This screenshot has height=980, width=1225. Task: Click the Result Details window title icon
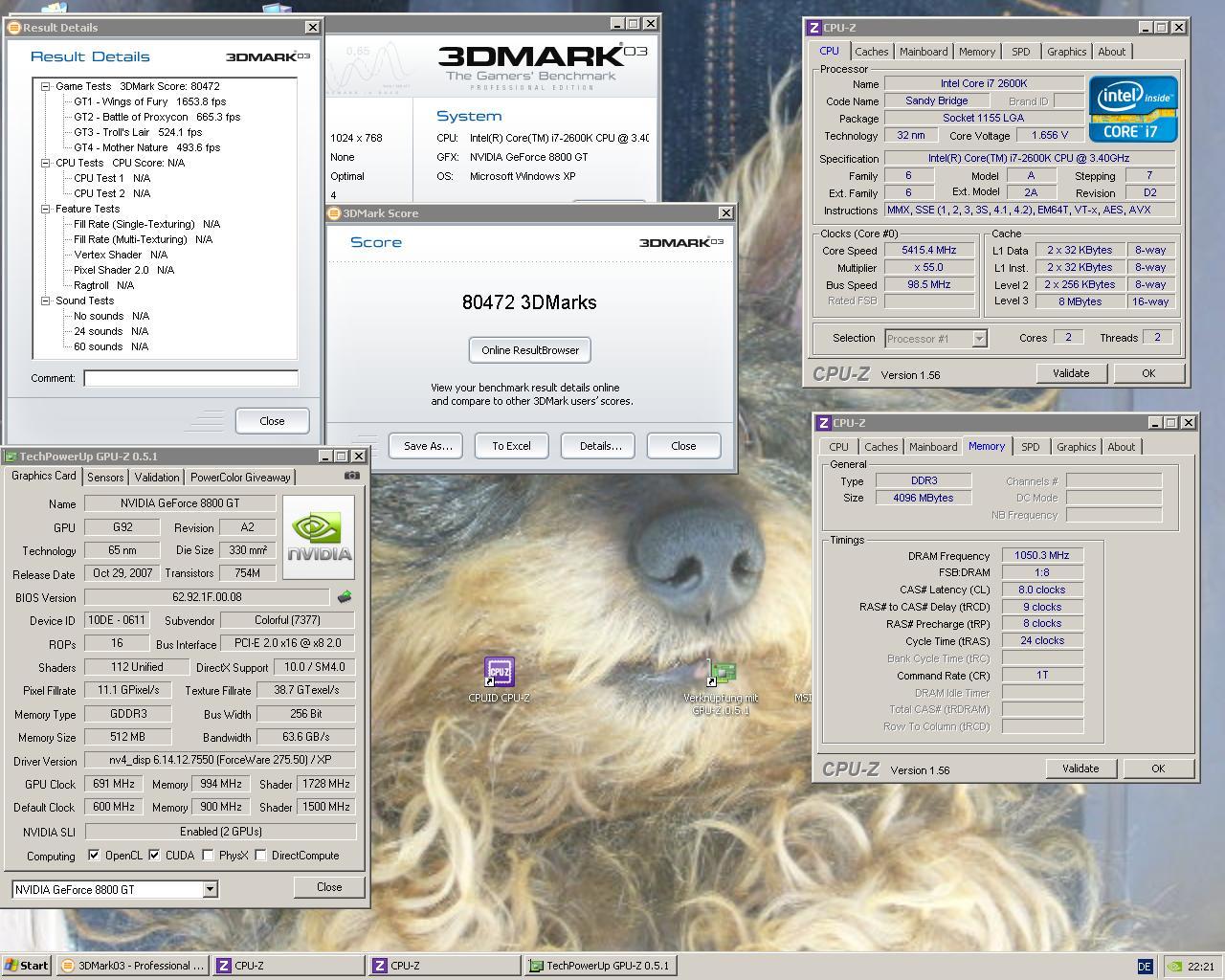(x=14, y=28)
